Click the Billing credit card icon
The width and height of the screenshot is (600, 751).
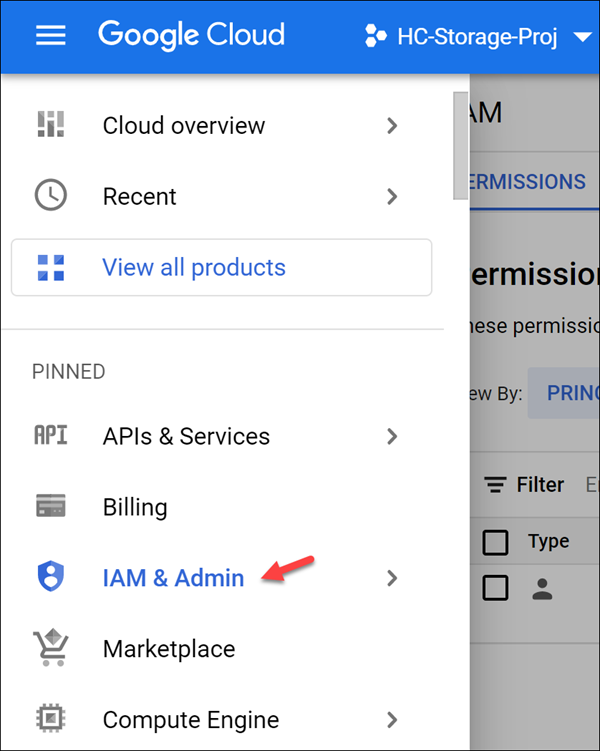[x=51, y=505]
